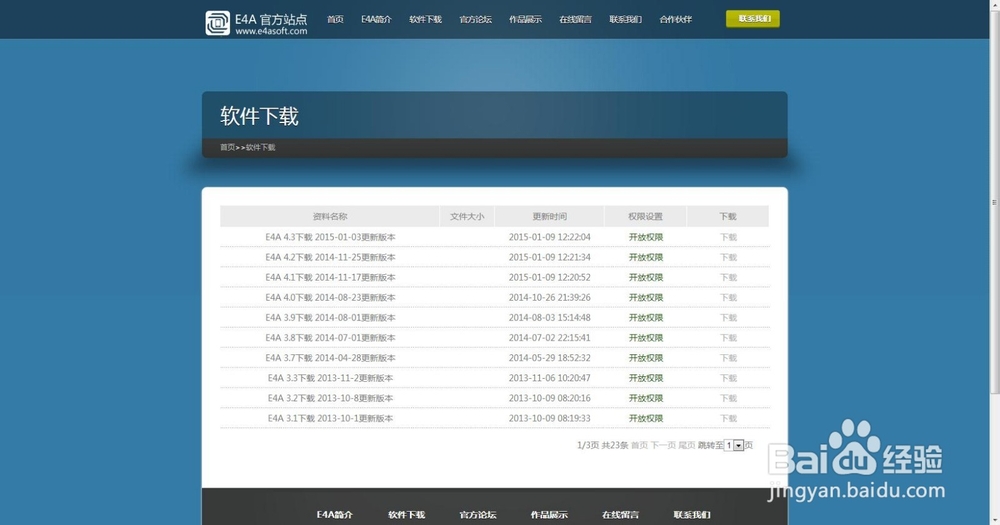The width and height of the screenshot is (1000, 525).
Task: Click the 1/3页 共23条 page count text
Action: click(x=603, y=445)
